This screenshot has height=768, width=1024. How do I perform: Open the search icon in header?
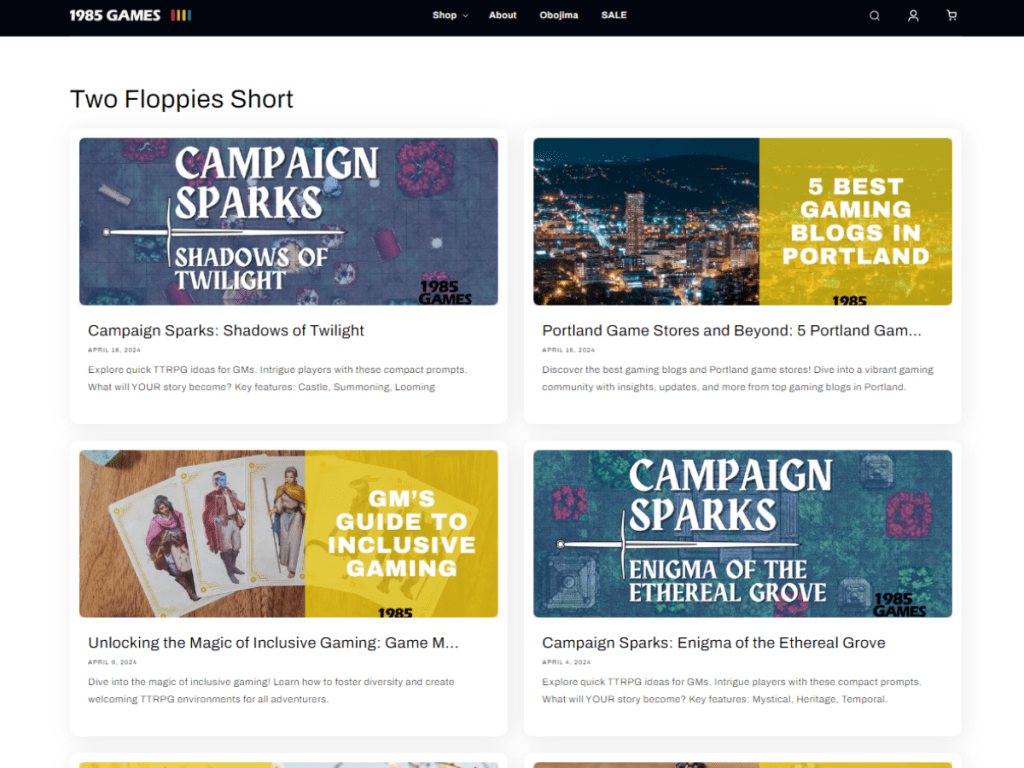[874, 16]
